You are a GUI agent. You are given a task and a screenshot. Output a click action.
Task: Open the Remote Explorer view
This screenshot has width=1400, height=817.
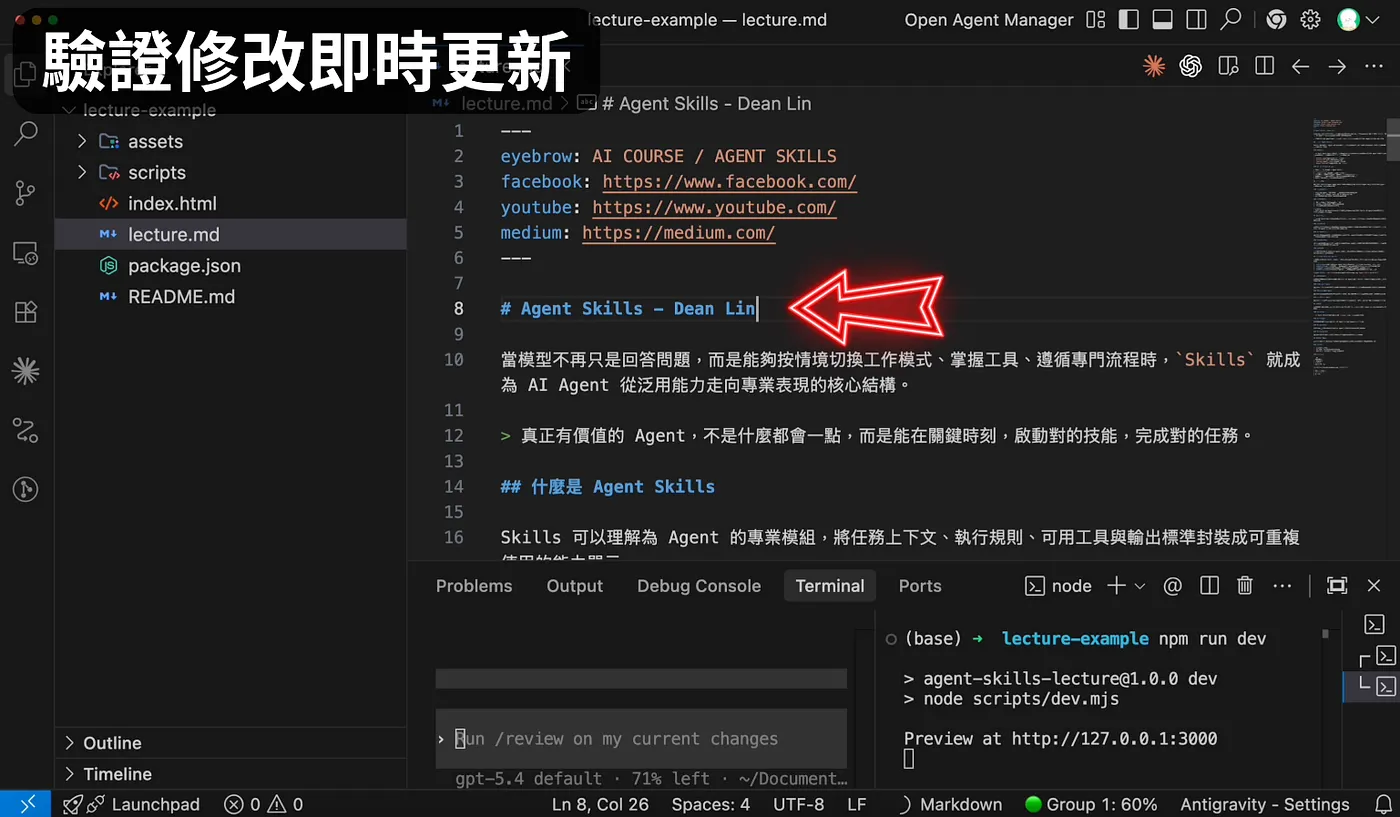coord(26,253)
